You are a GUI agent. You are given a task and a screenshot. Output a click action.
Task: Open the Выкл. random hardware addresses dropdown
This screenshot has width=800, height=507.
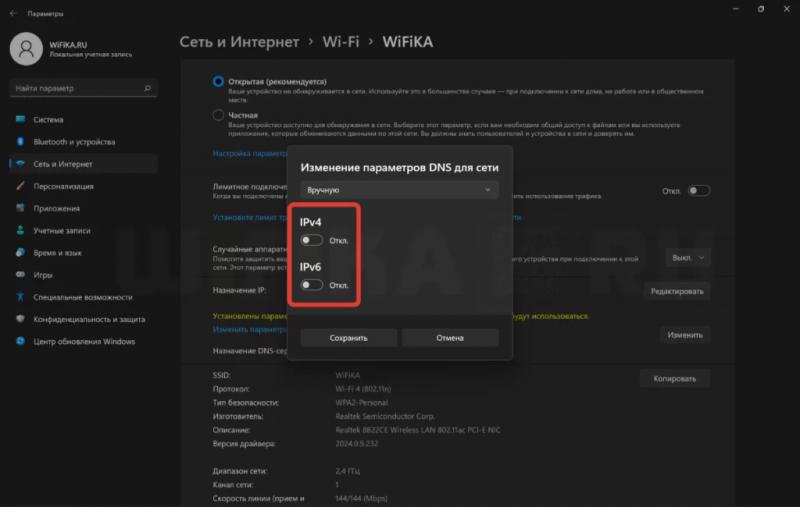(688, 258)
